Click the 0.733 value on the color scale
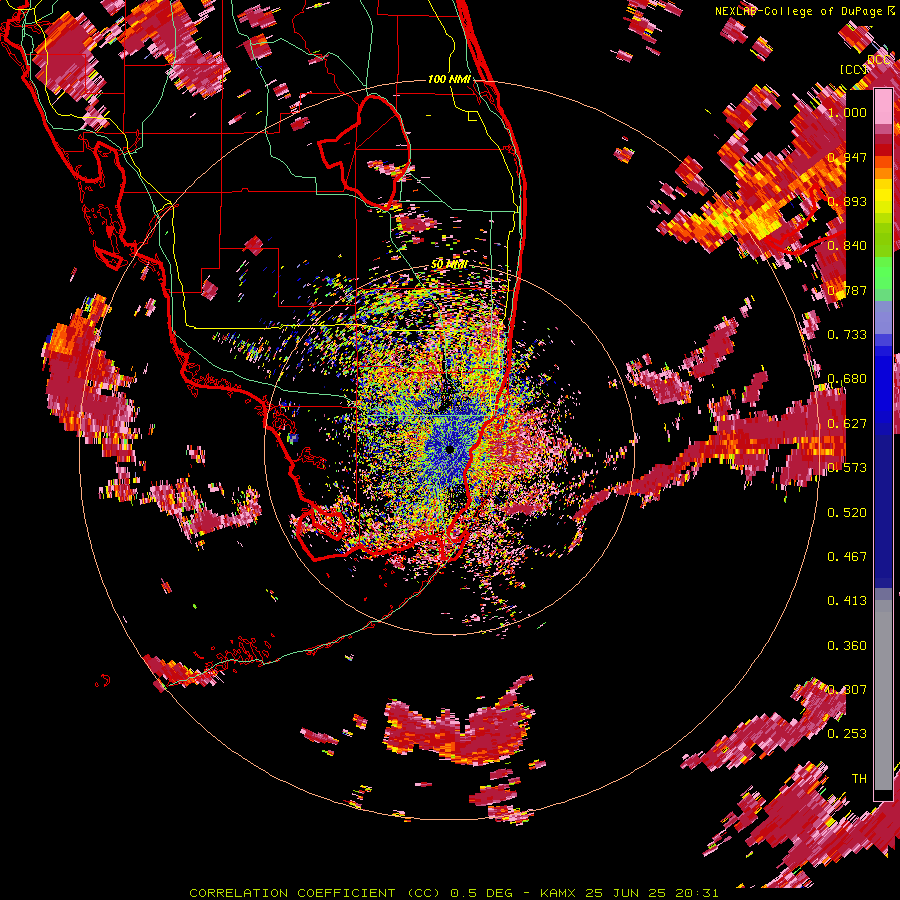900x900 pixels. click(x=847, y=335)
